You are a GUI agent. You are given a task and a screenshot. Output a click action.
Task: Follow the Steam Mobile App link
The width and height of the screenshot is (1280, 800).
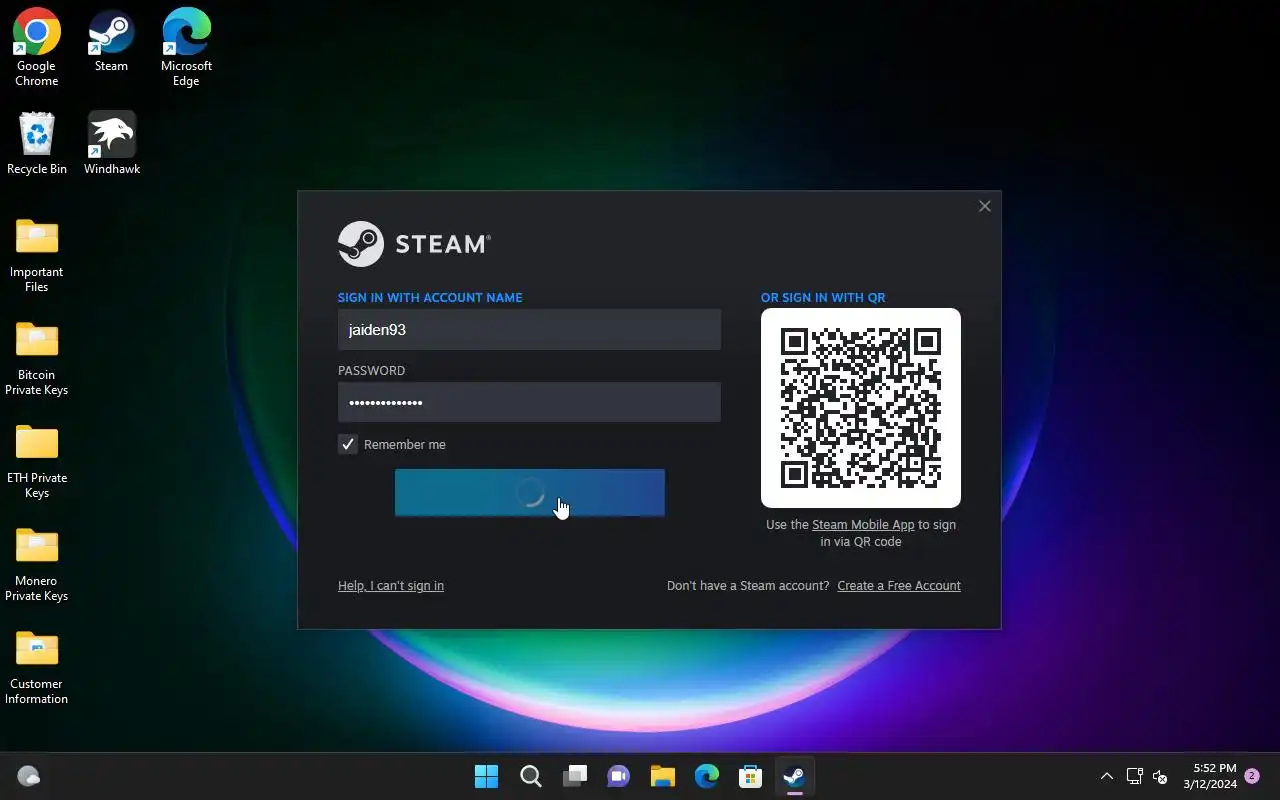tap(863, 525)
